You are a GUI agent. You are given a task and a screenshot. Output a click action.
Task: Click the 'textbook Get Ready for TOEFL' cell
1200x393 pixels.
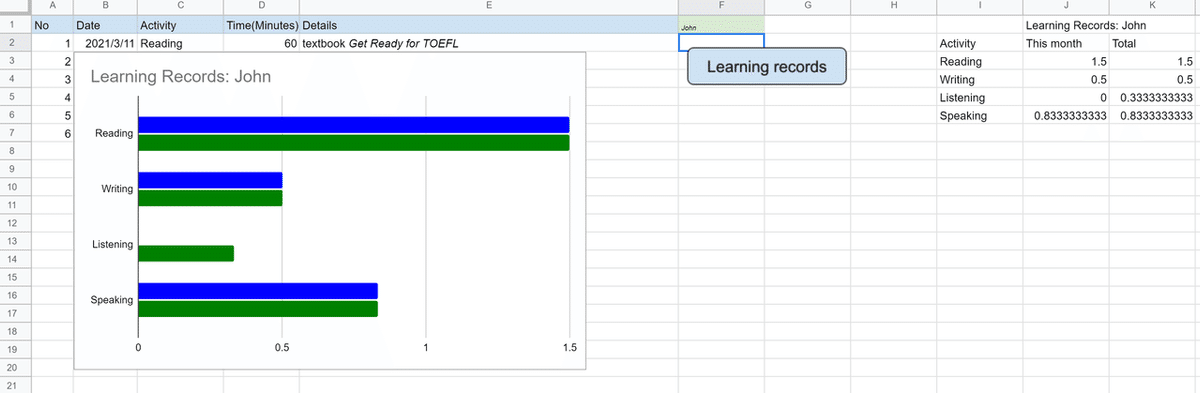pos(488,43)
